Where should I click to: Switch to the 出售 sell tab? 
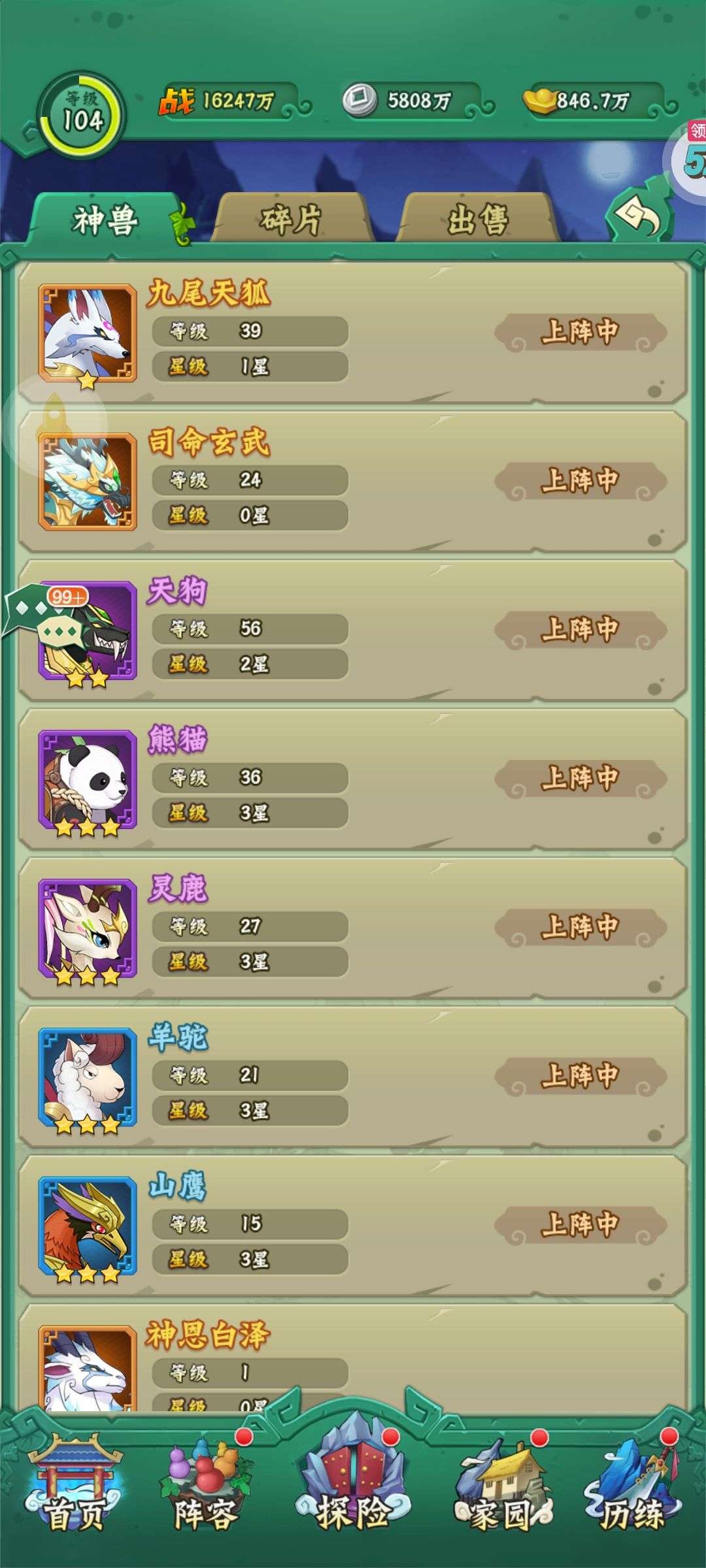tap(479, 218)
